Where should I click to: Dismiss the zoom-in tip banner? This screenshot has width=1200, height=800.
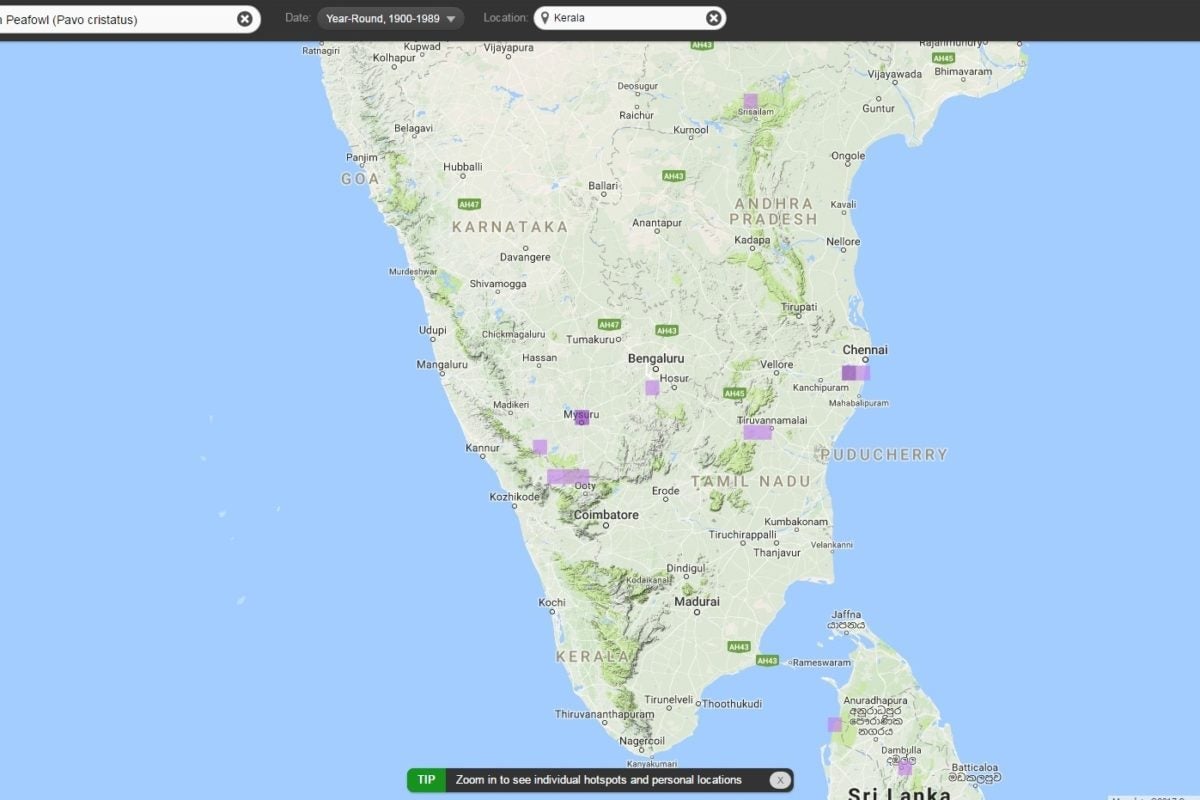click(780, 780)
